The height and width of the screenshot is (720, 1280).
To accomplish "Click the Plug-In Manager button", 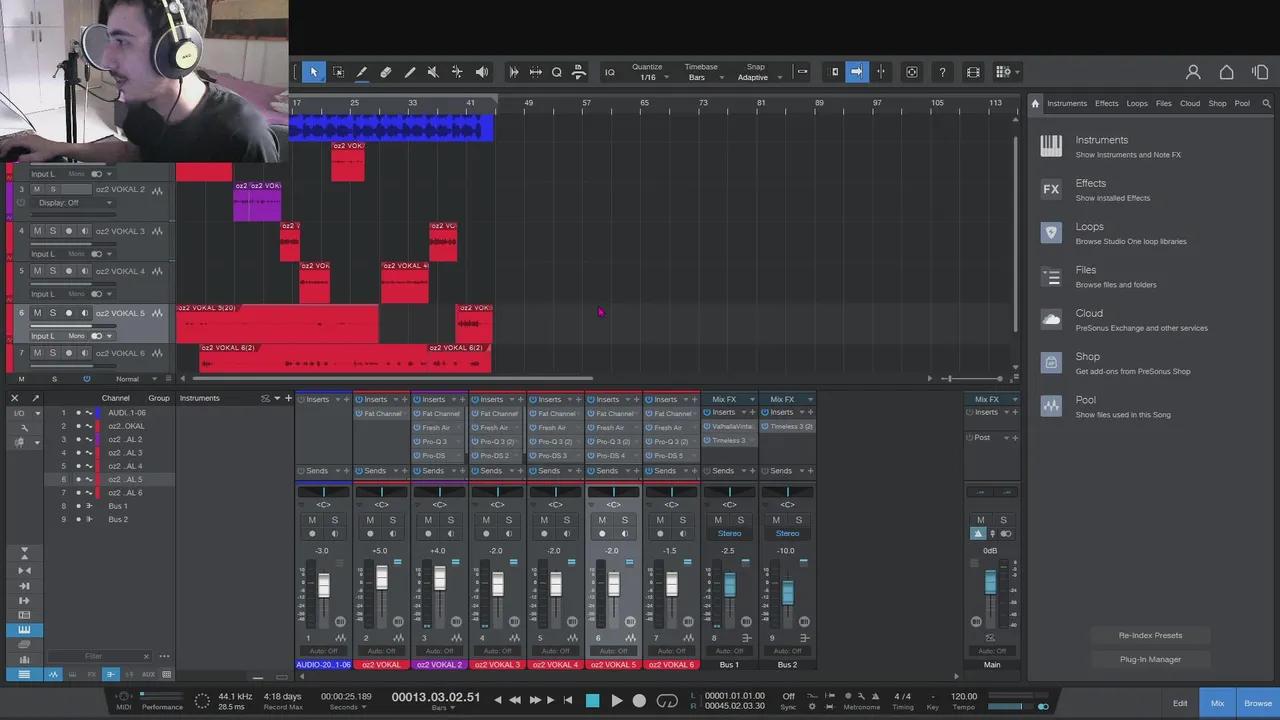I will coord(1150,659).
